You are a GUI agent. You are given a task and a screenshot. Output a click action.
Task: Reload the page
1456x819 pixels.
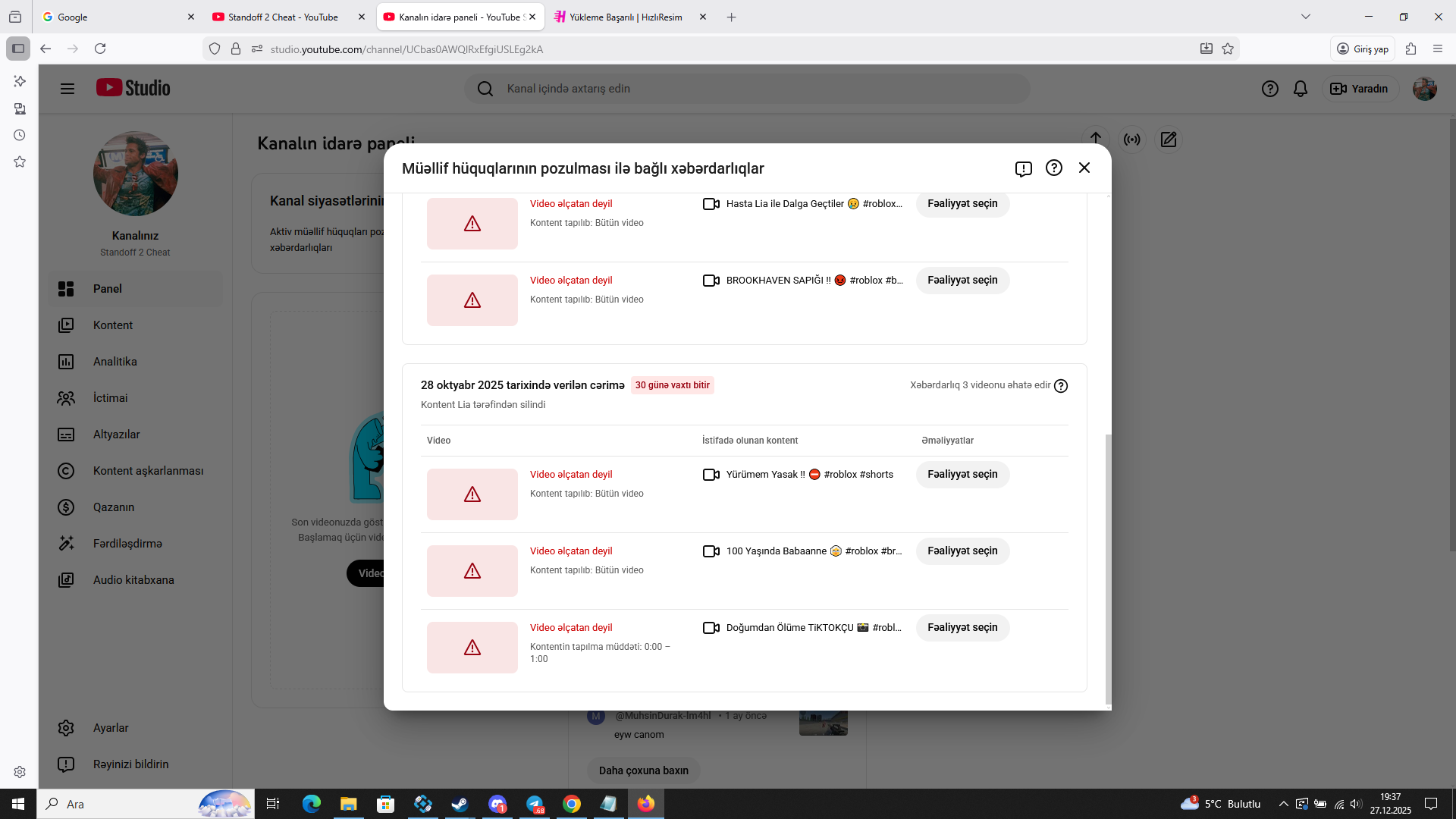click(x=100, y=49)
